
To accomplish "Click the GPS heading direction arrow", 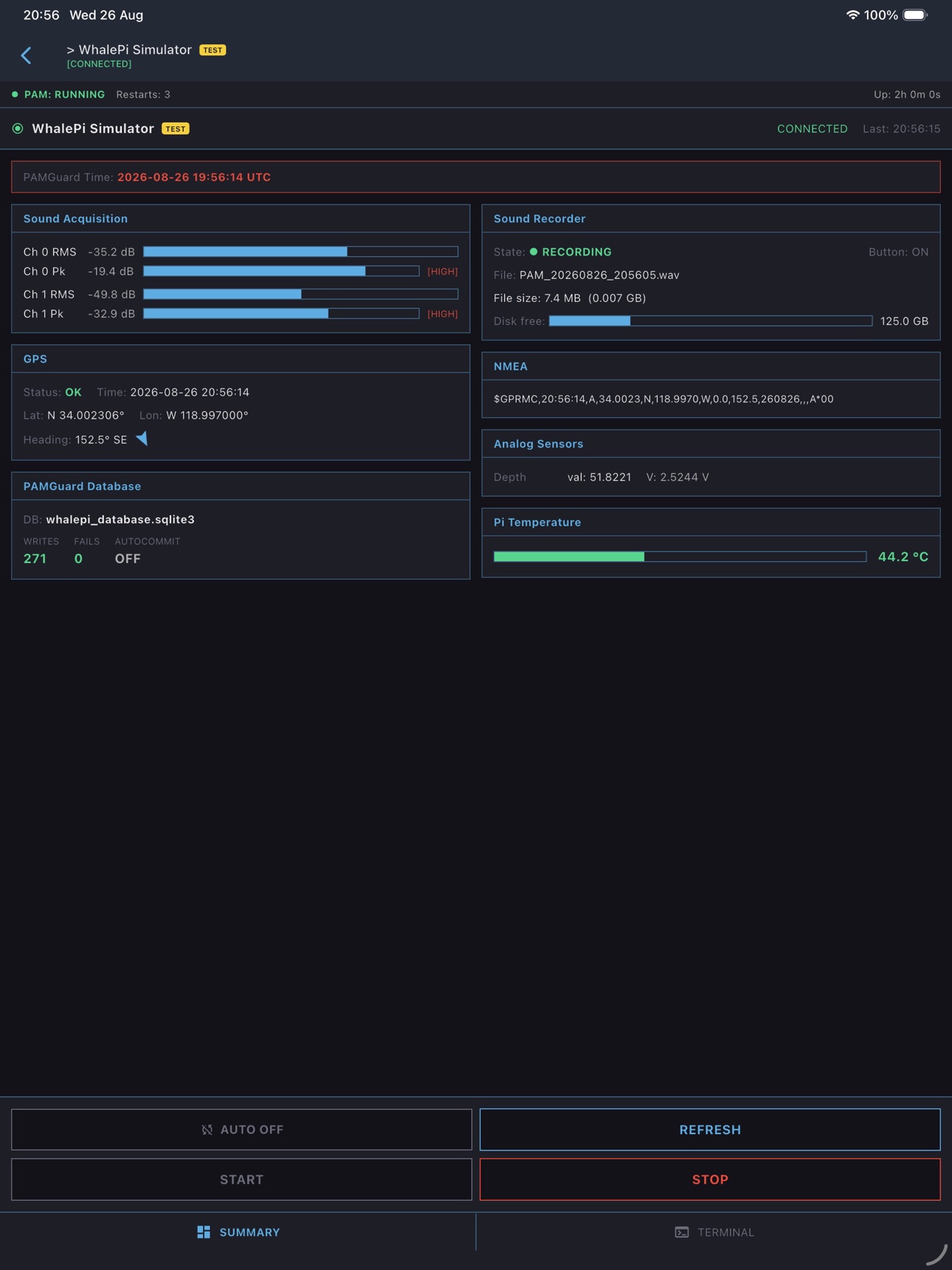I will (142, 439).
